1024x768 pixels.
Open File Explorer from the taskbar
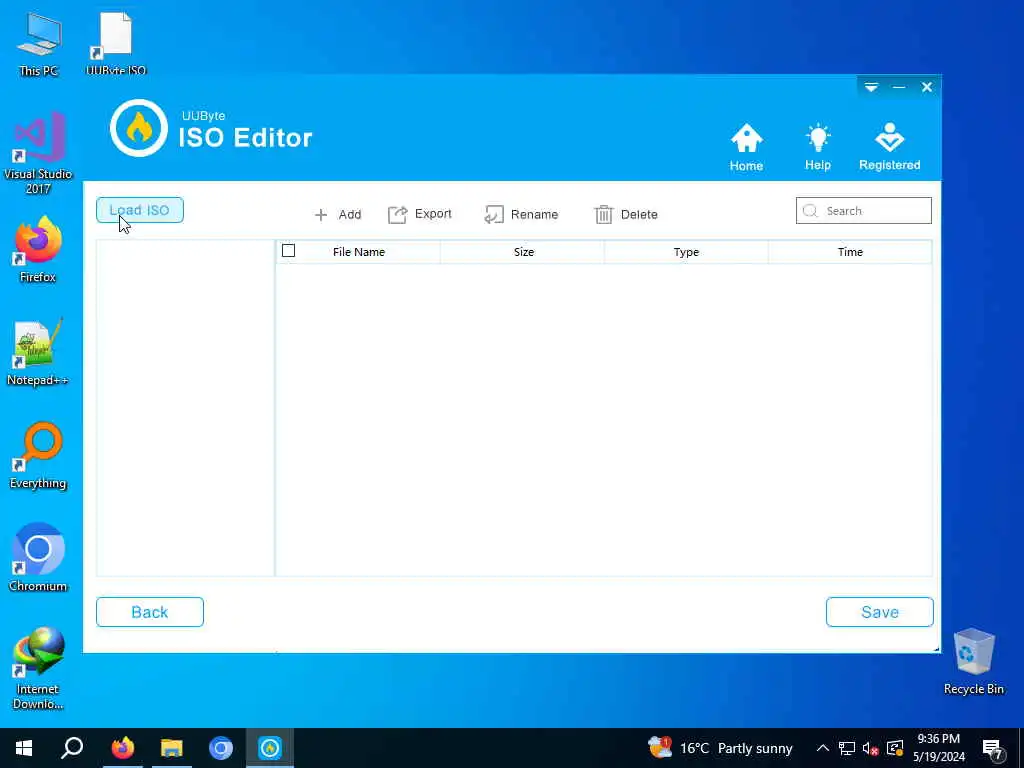pyautogui.click(x=172, y=748)
